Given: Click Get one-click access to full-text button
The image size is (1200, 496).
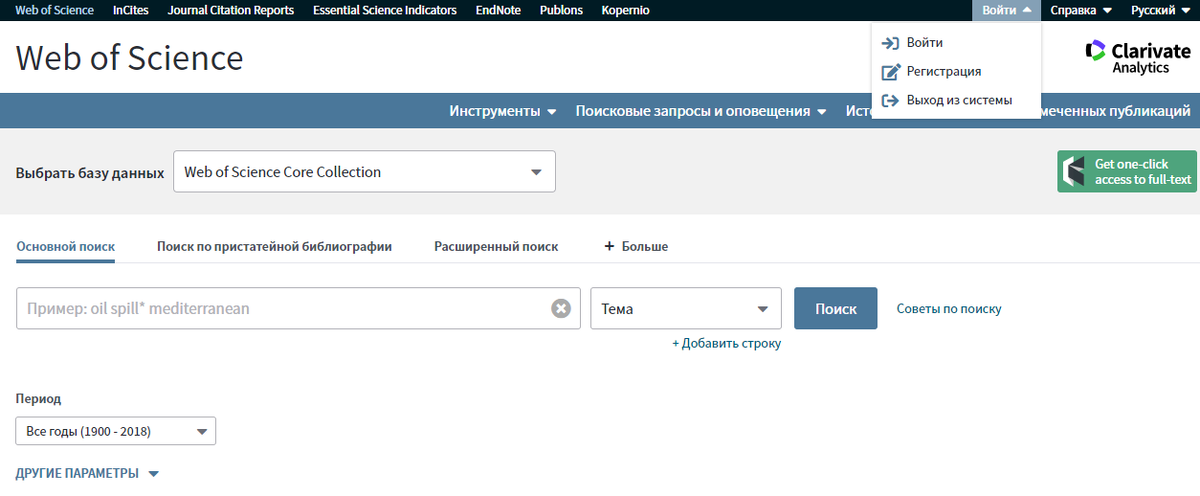Looking at the screenshot, I should click(1127, 171).
